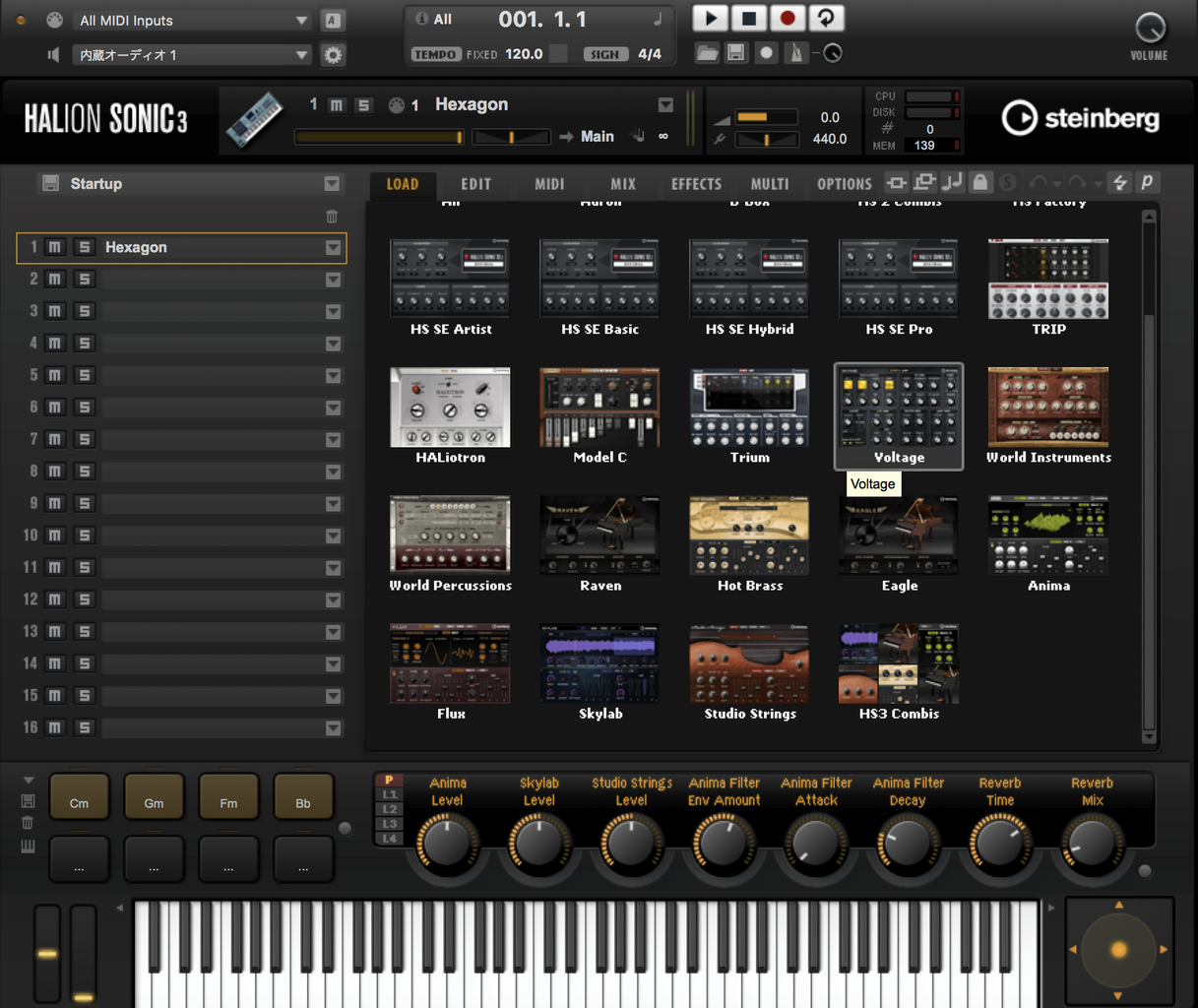The width and height of the screenshot is (1198, 1008).
Task: Click the global FlexPhraser notes icon
Action: pos(952,183)
